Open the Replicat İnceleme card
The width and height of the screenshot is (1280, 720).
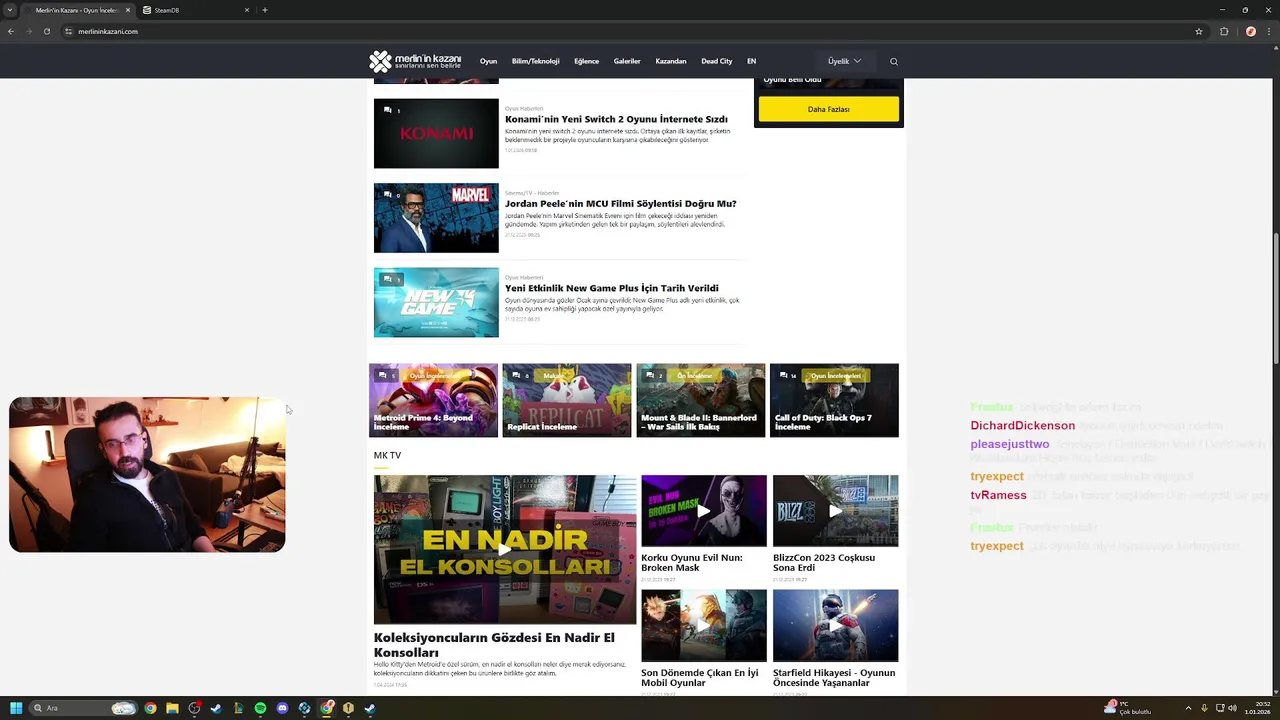pyautogui.click(x=566, y=400)
